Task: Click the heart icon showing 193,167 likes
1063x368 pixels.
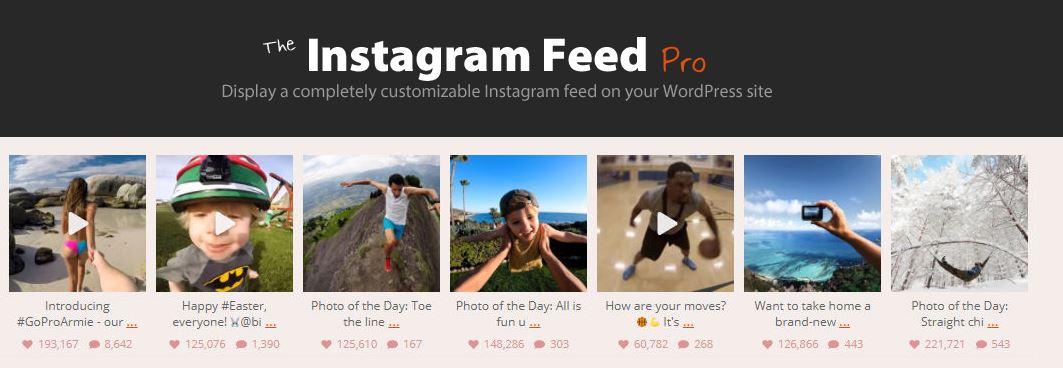Action: pyautogui.click(x=28, y=344)
